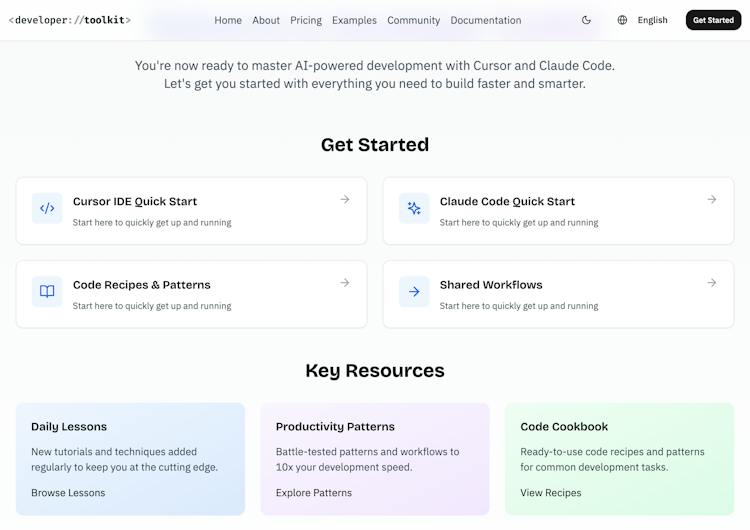Select the Code Cookbook card heading
Viewport: 750px width, 530px height.
click(564, 427)
